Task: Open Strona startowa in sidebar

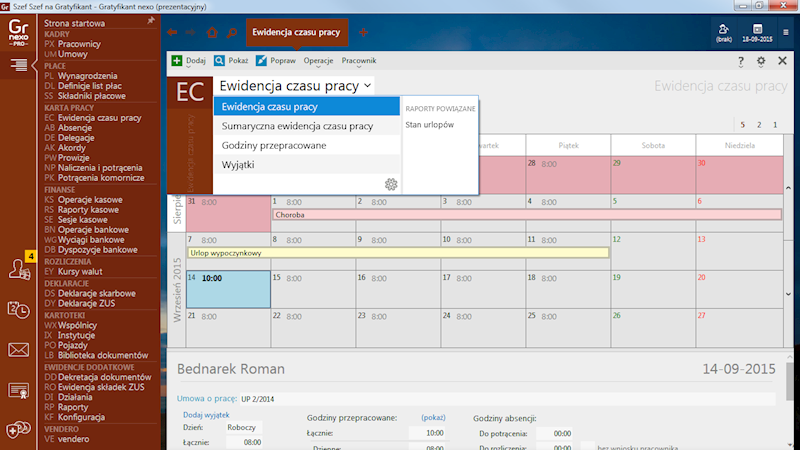Action: click(x=74, y=23)
